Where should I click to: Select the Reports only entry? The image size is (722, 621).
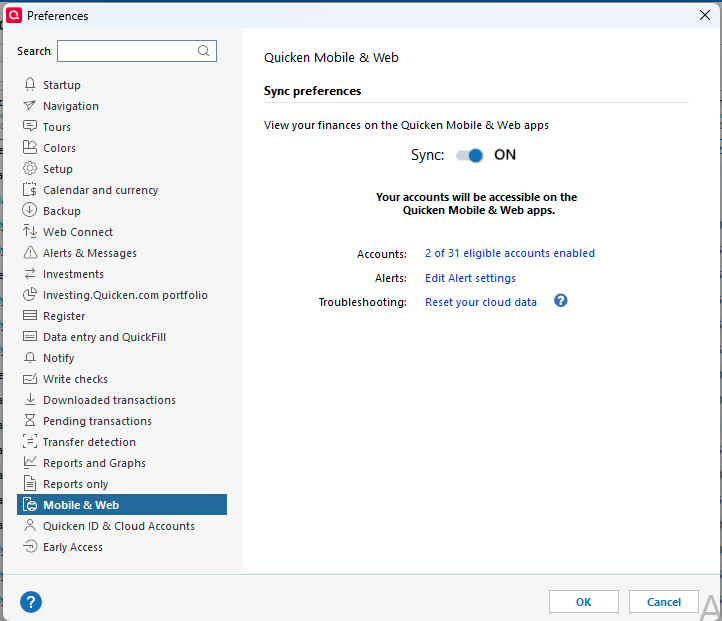click(76, 484)
